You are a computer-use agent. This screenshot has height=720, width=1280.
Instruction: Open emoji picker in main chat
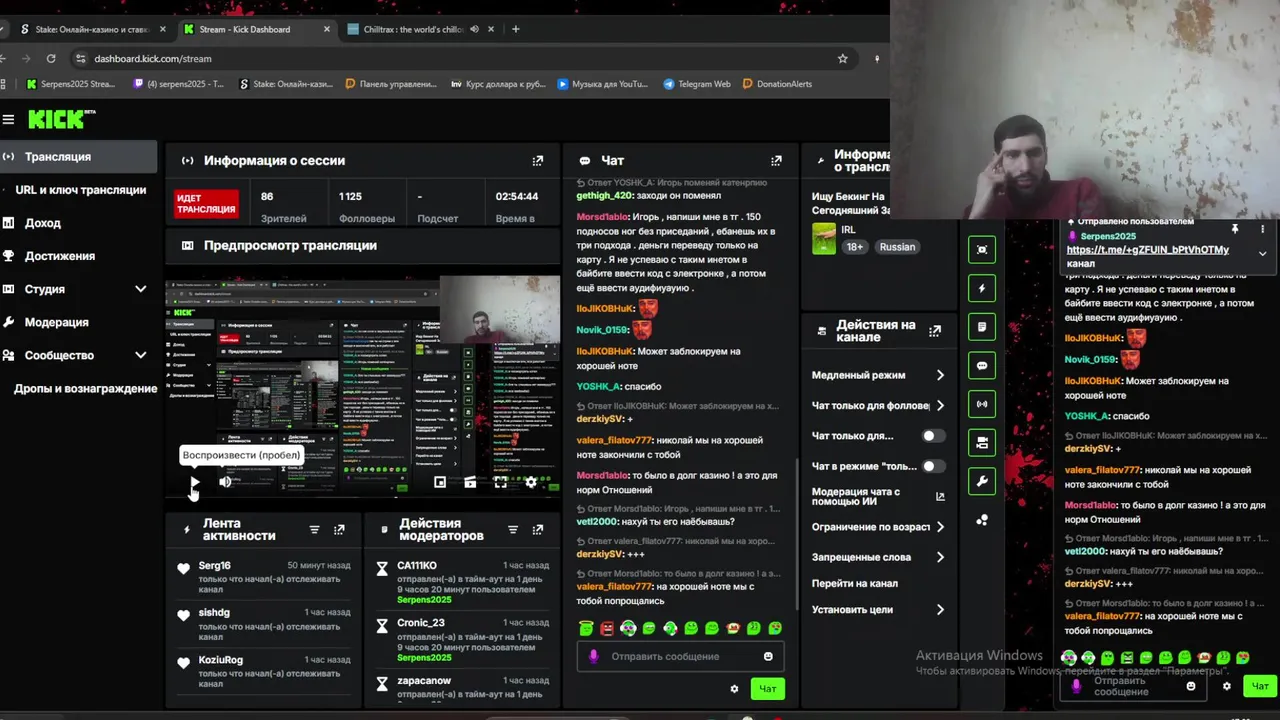tap(768, 657)
